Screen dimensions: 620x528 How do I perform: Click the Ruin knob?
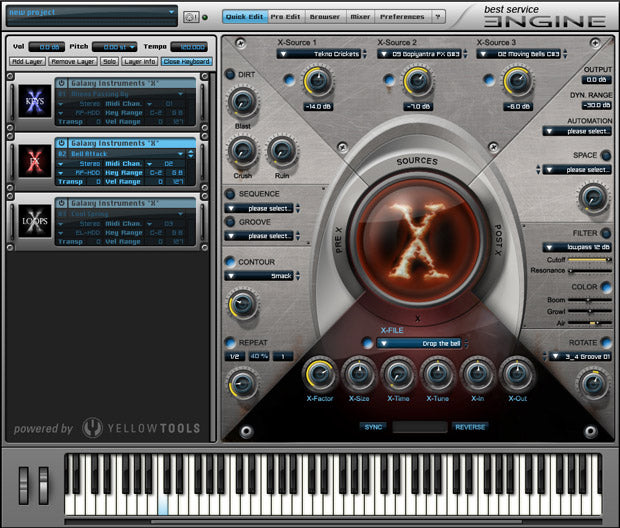282,151
